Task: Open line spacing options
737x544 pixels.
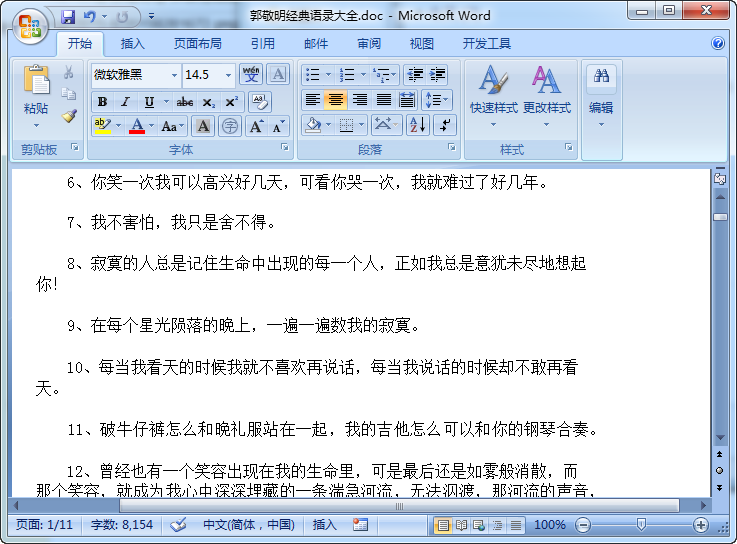Action: (437, 100)
